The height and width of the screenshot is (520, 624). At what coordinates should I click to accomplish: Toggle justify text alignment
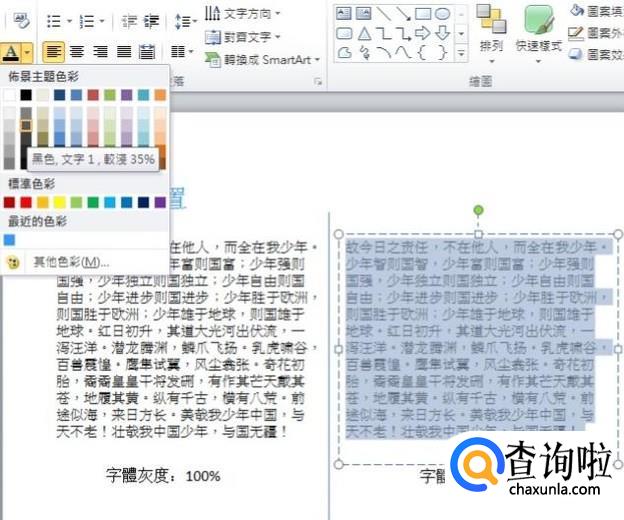124,52
